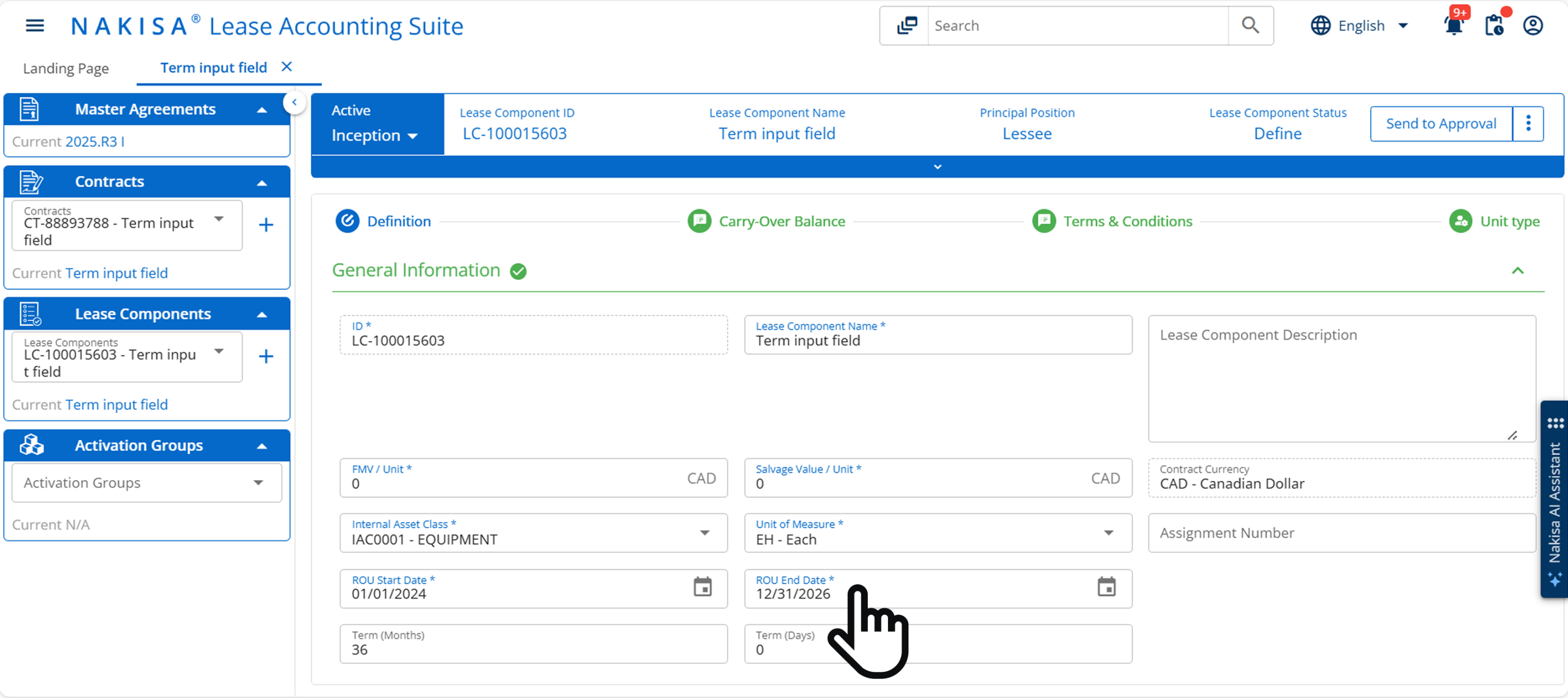Add a new contract with plus icon
The height and width of the screenshot is (698, 1568).
(x=266, y=225)
